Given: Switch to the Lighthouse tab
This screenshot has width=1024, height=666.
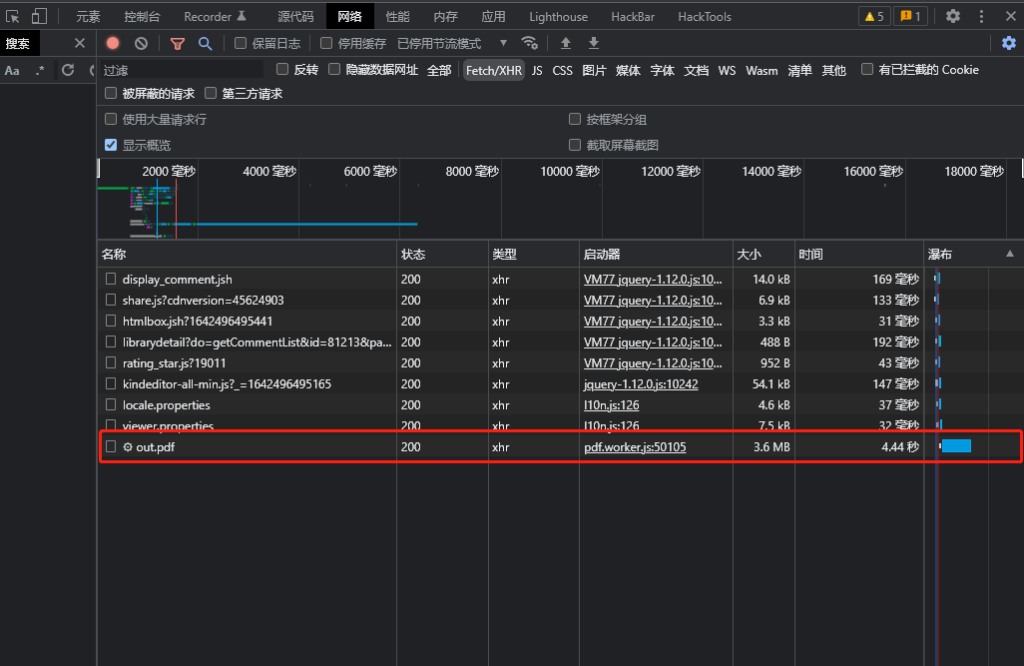Looking at the screenshot, I should pyautogui.click(x=558, y=16).
